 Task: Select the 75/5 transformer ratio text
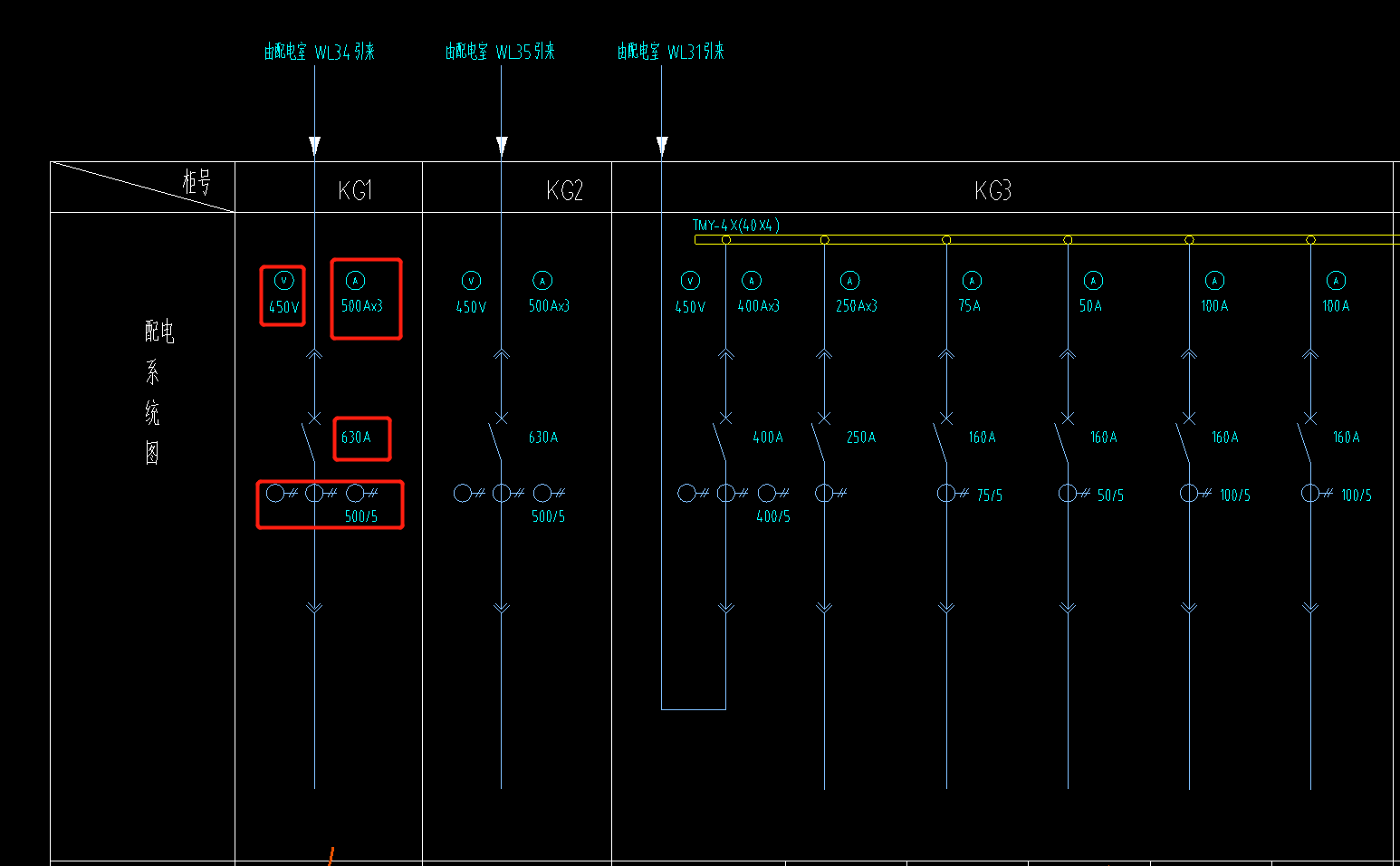click(x=990, y=496)
